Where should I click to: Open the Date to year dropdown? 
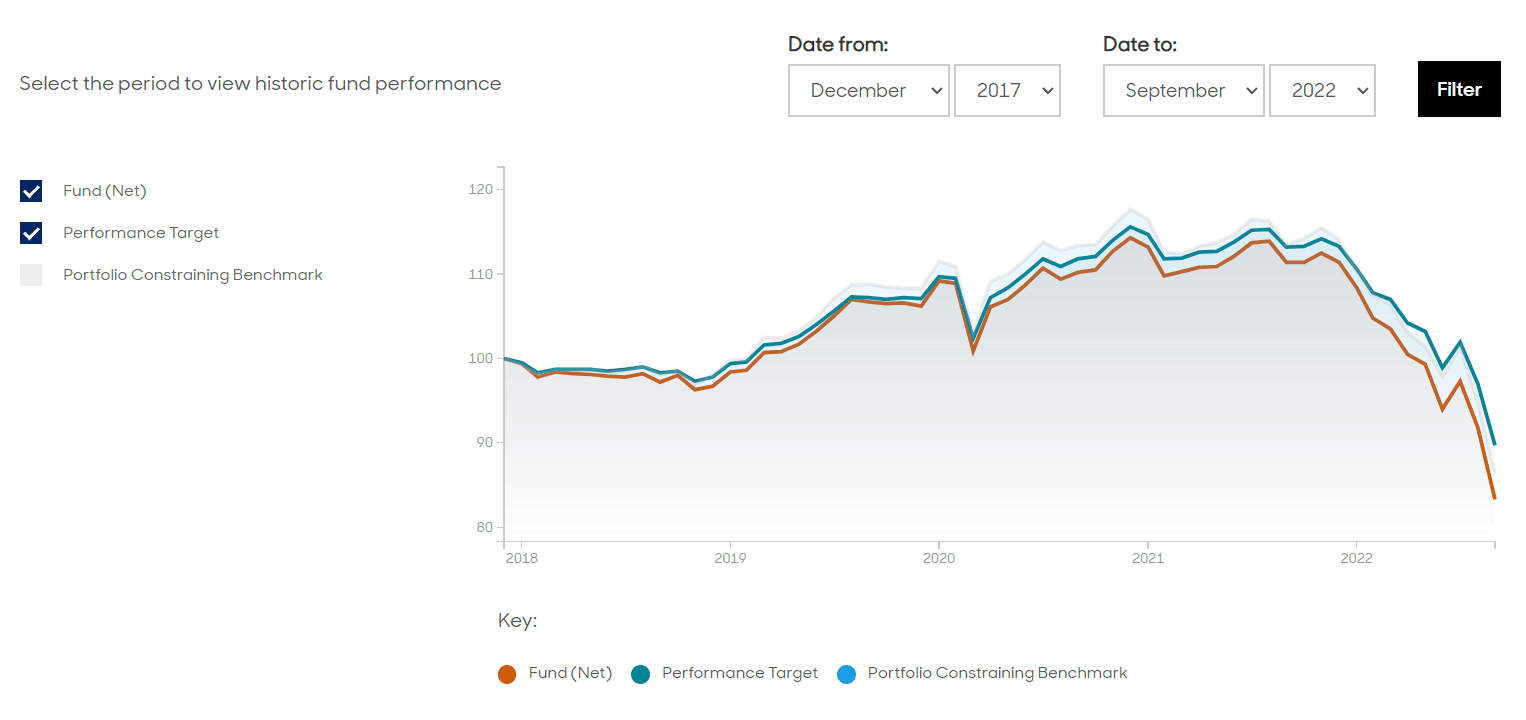(1322, 91)
